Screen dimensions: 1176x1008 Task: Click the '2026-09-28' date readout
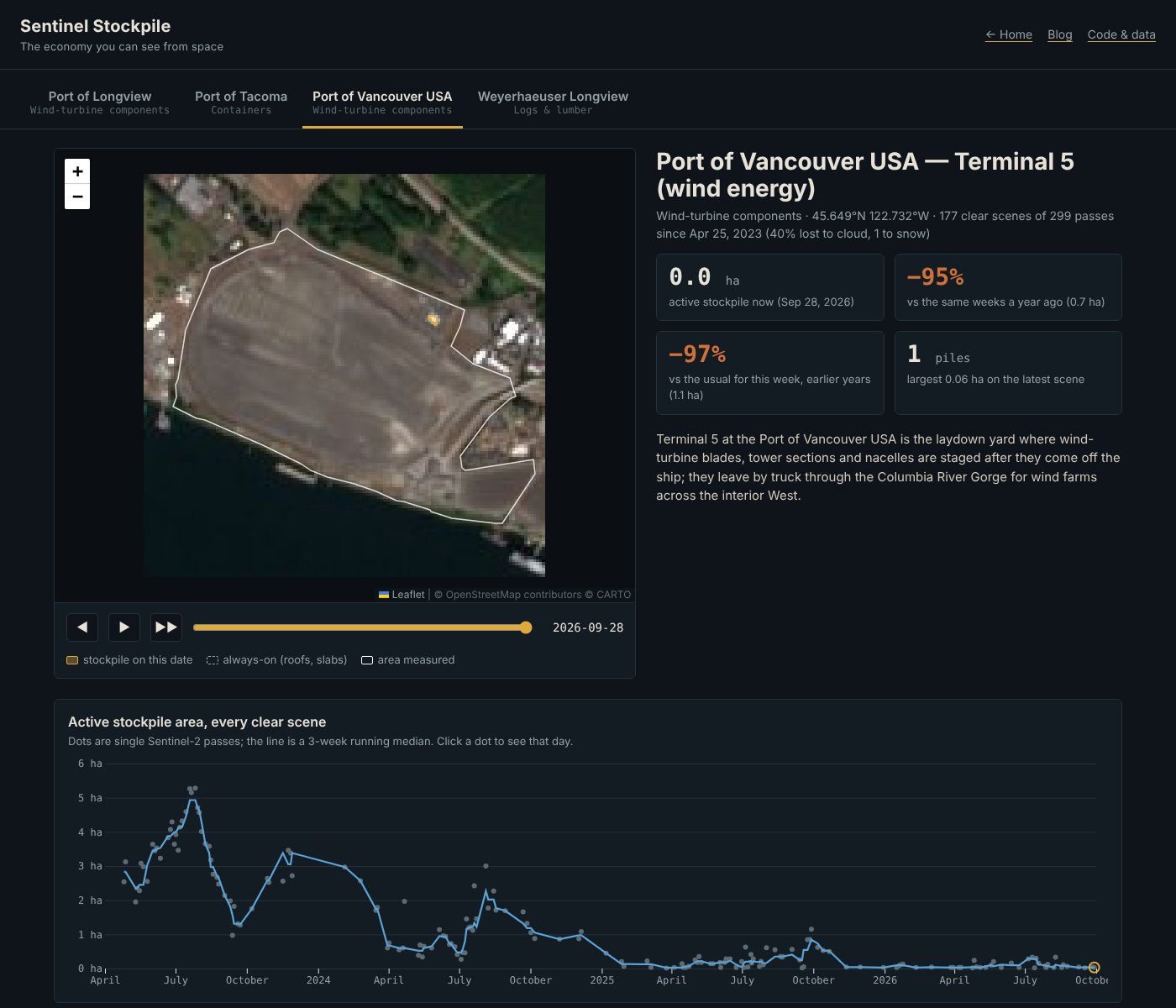[588, 627]
